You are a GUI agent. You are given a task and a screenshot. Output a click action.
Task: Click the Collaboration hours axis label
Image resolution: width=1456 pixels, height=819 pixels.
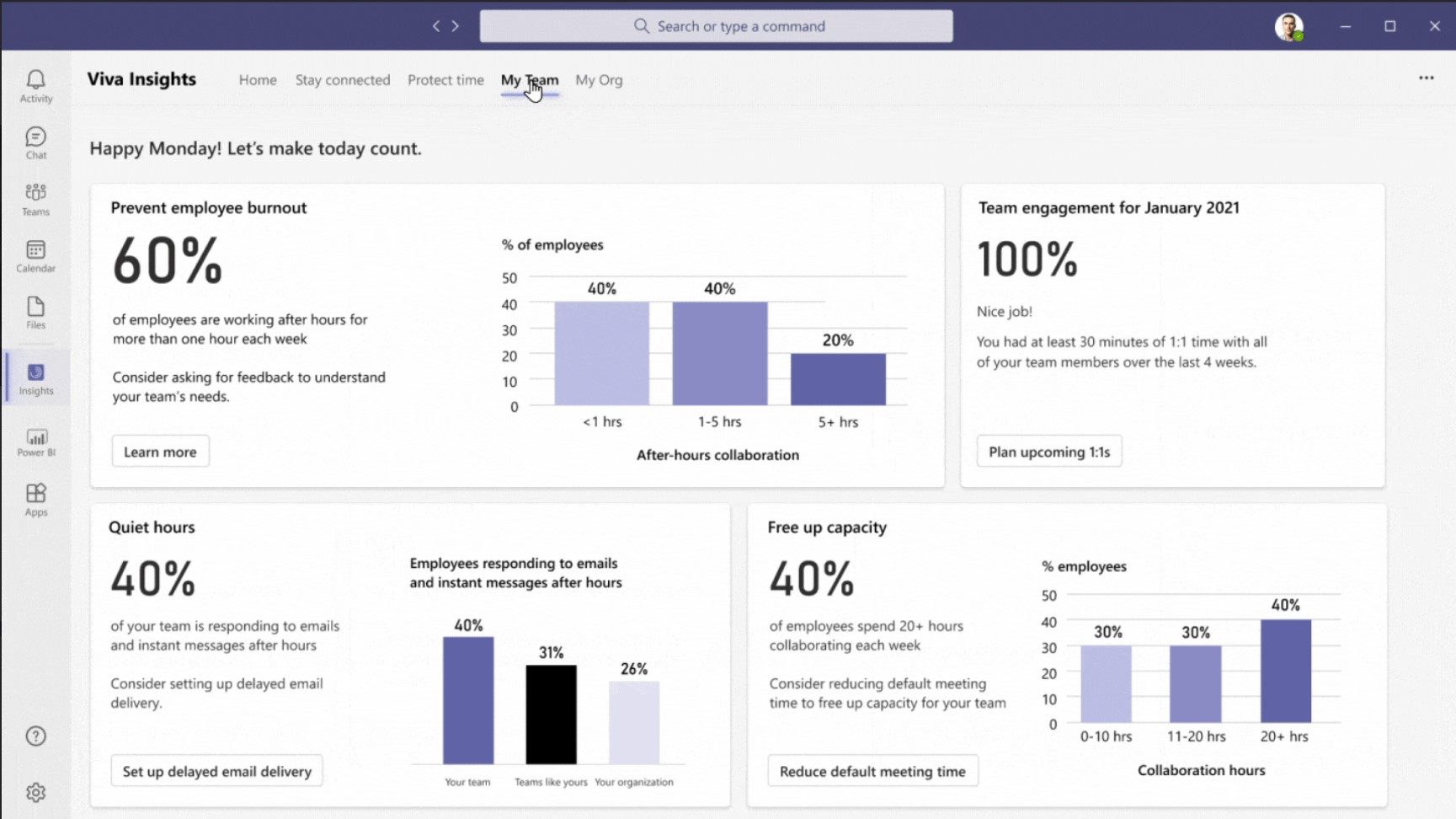(1201, 770)
